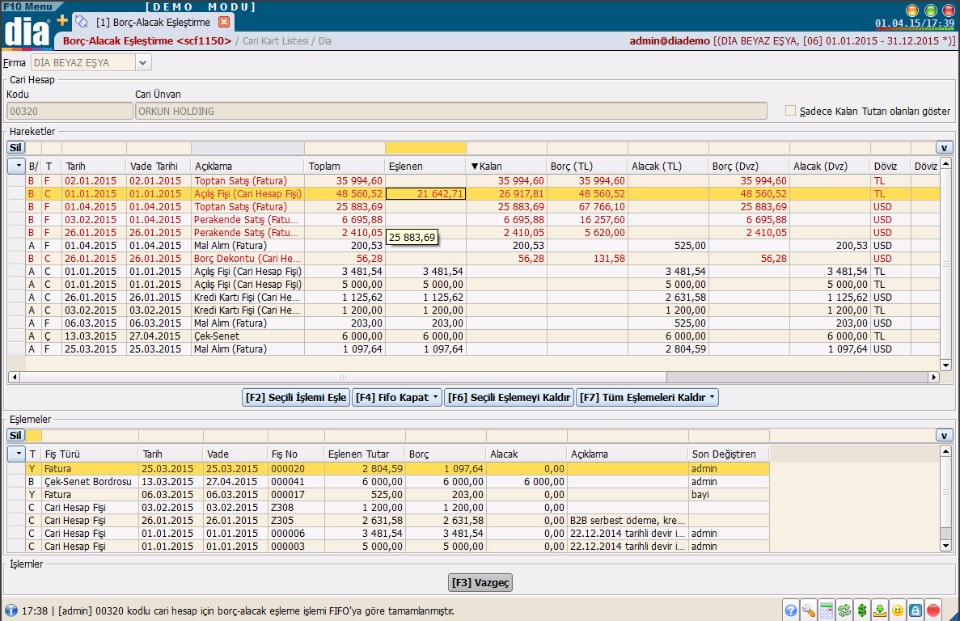
Task: Click the blue padlock icon
Action: point(915,611)
